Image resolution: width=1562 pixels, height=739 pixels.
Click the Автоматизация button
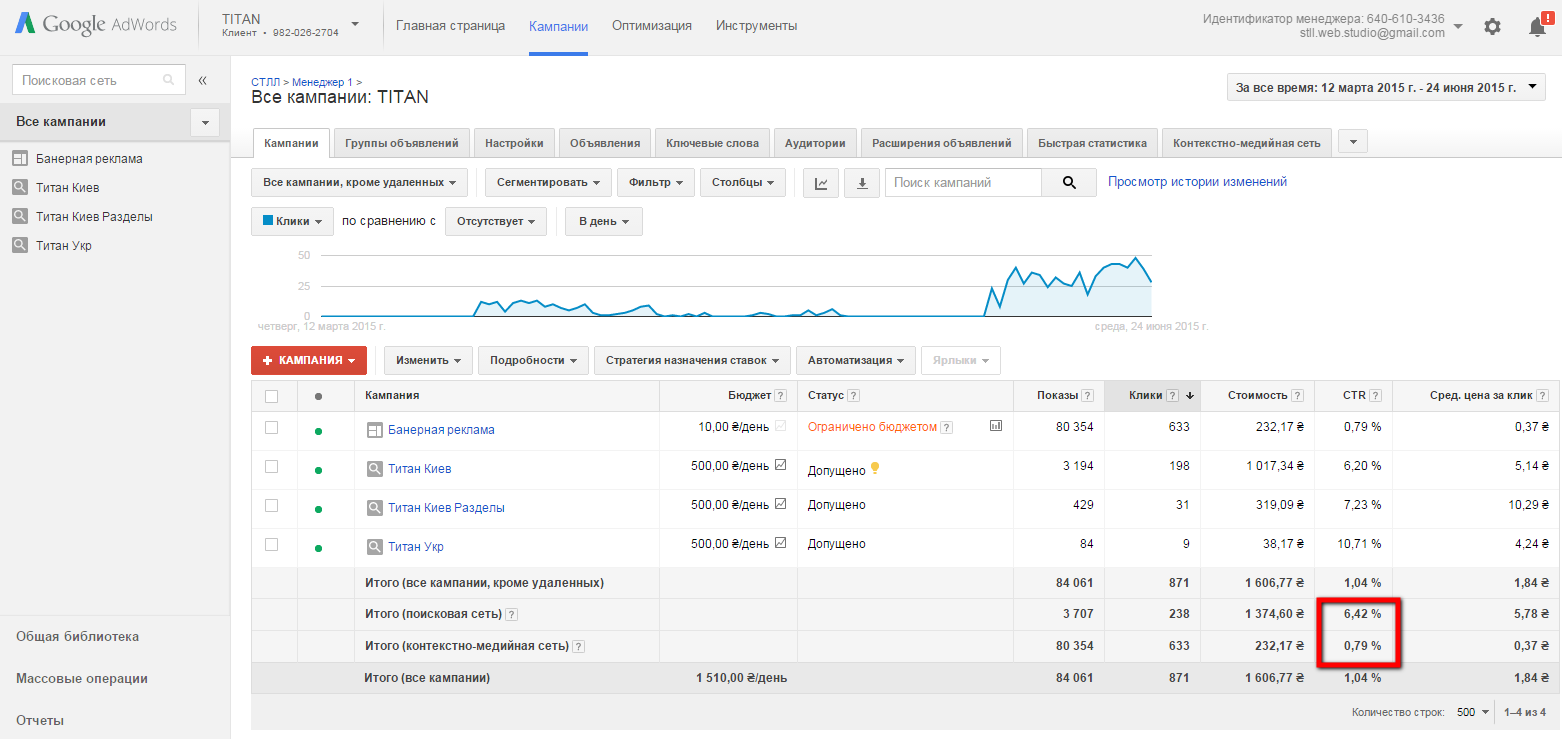point(855,360)
